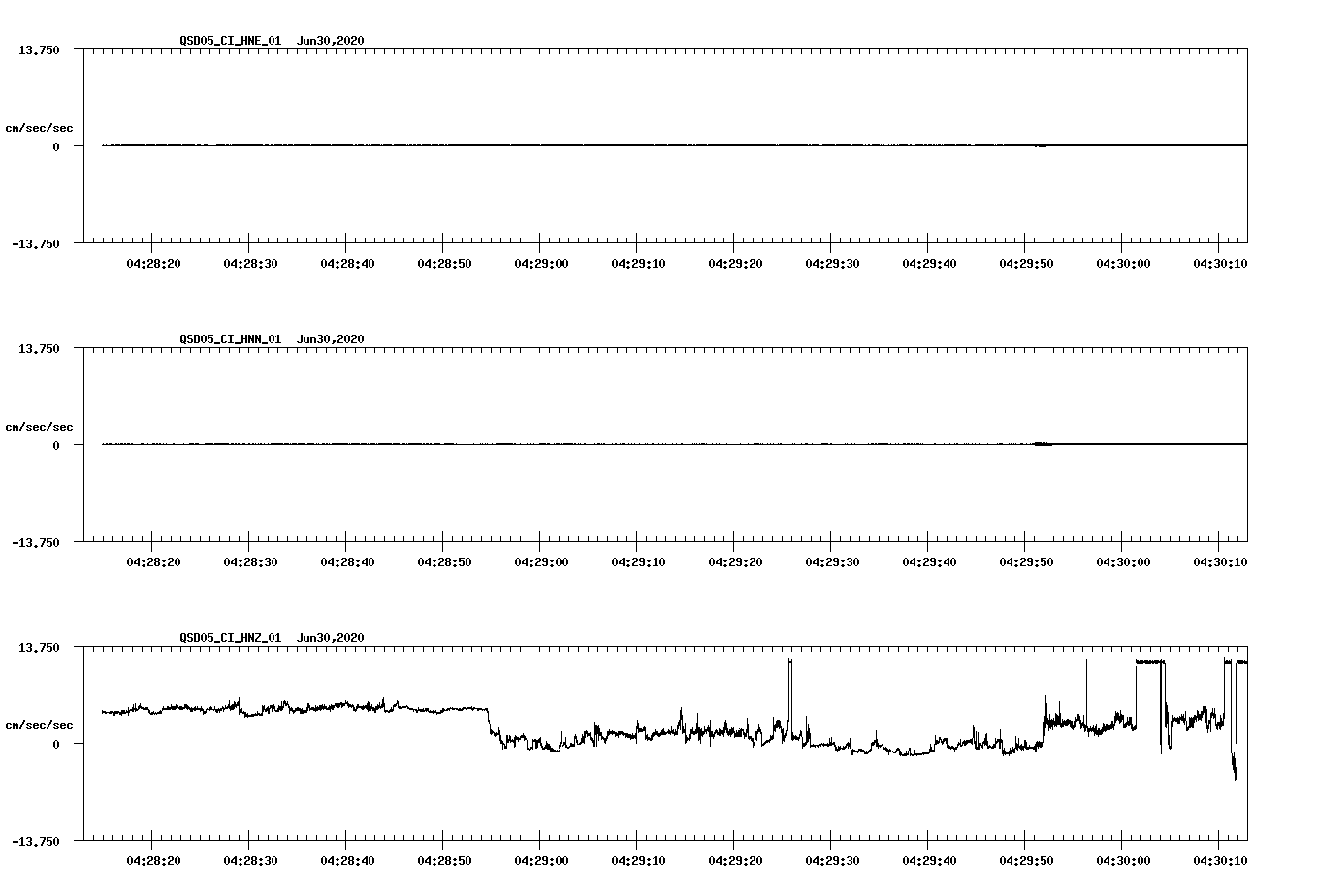Click the 04:29:00 time label under HNN plot
The image size is (1317, 896).
pos(541,562)
